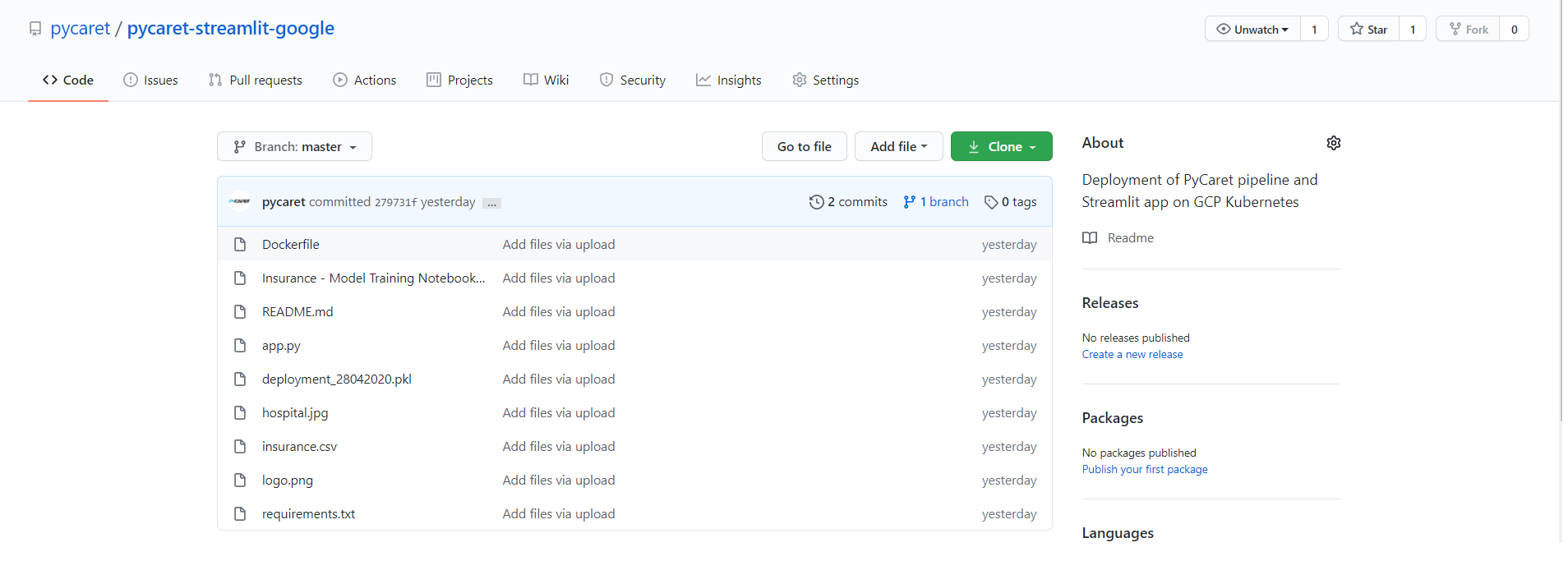Open app.py's 'Add files via upload' commit
The height and width of the screenshot is (561, 1568).
559,345
